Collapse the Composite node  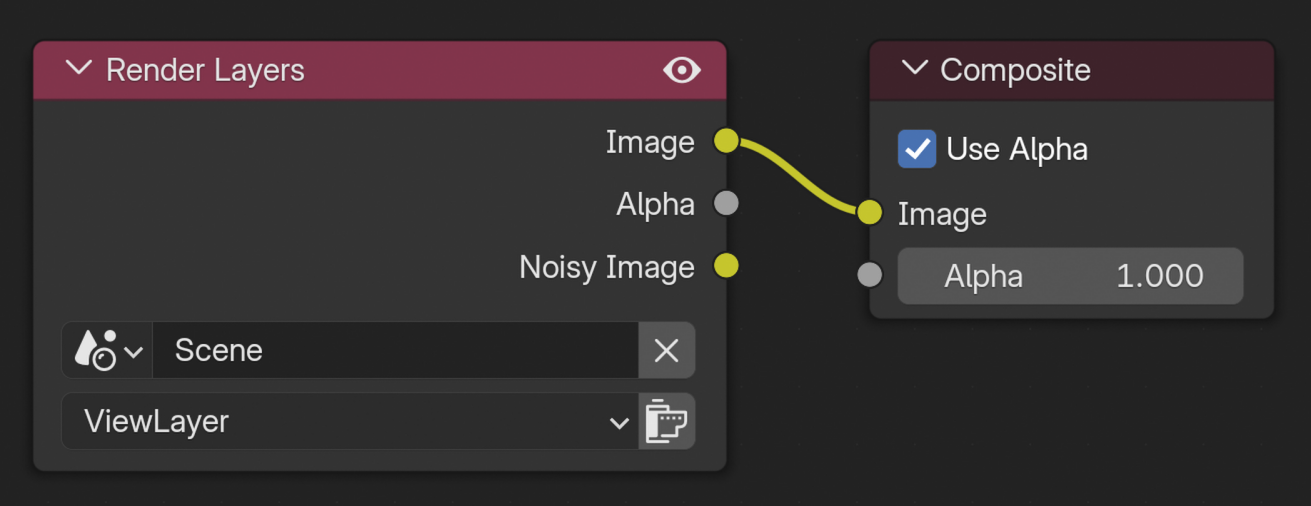click(x=914, y=70)
